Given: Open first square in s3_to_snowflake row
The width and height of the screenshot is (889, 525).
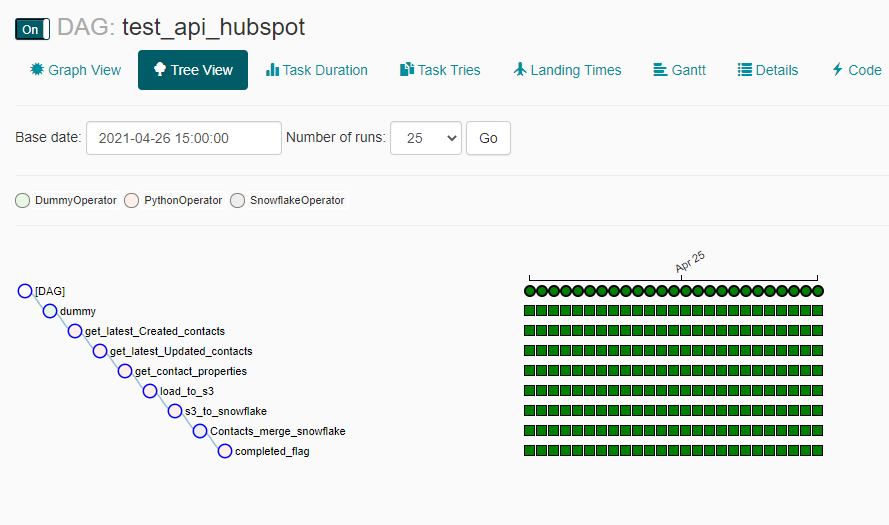Looking at the screenshot, I should [530, 410].
